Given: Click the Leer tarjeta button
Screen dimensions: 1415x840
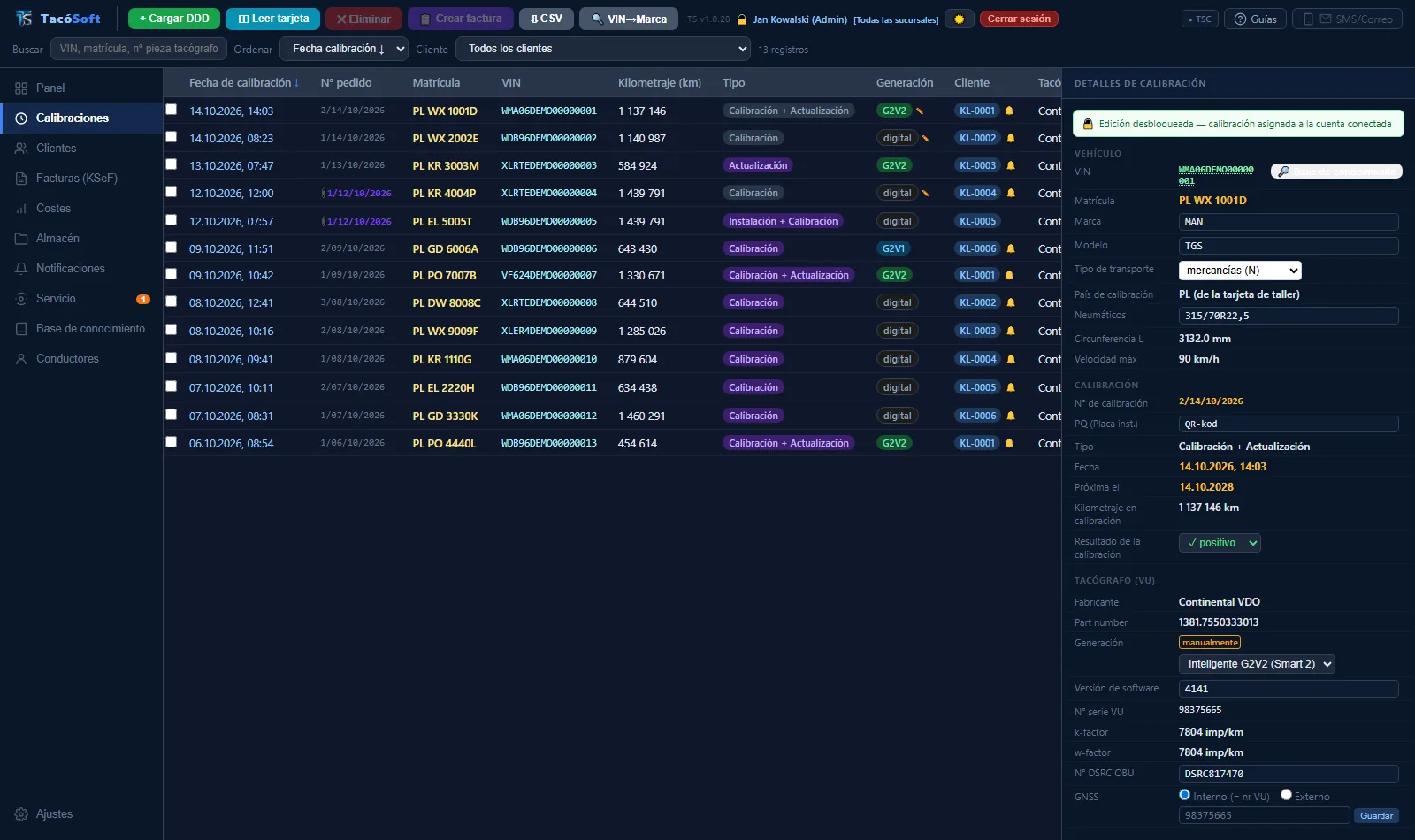Looking at the screenshot, I should (x=273, y=19).
